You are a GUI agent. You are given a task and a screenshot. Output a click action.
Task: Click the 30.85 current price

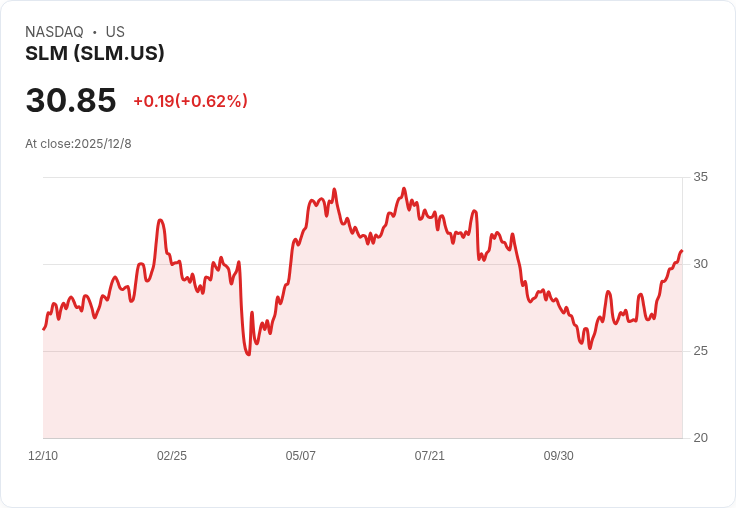tap(71, 100)
